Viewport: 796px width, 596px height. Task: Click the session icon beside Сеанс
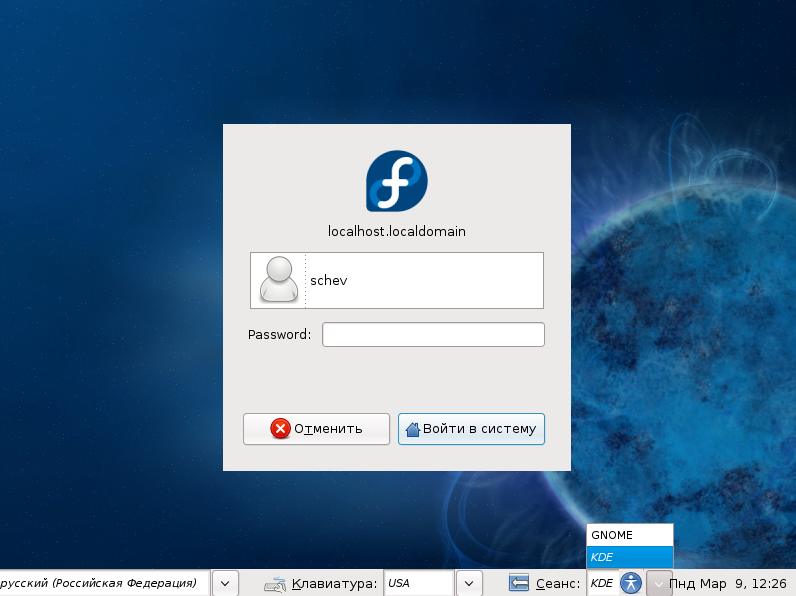[518, 583]
